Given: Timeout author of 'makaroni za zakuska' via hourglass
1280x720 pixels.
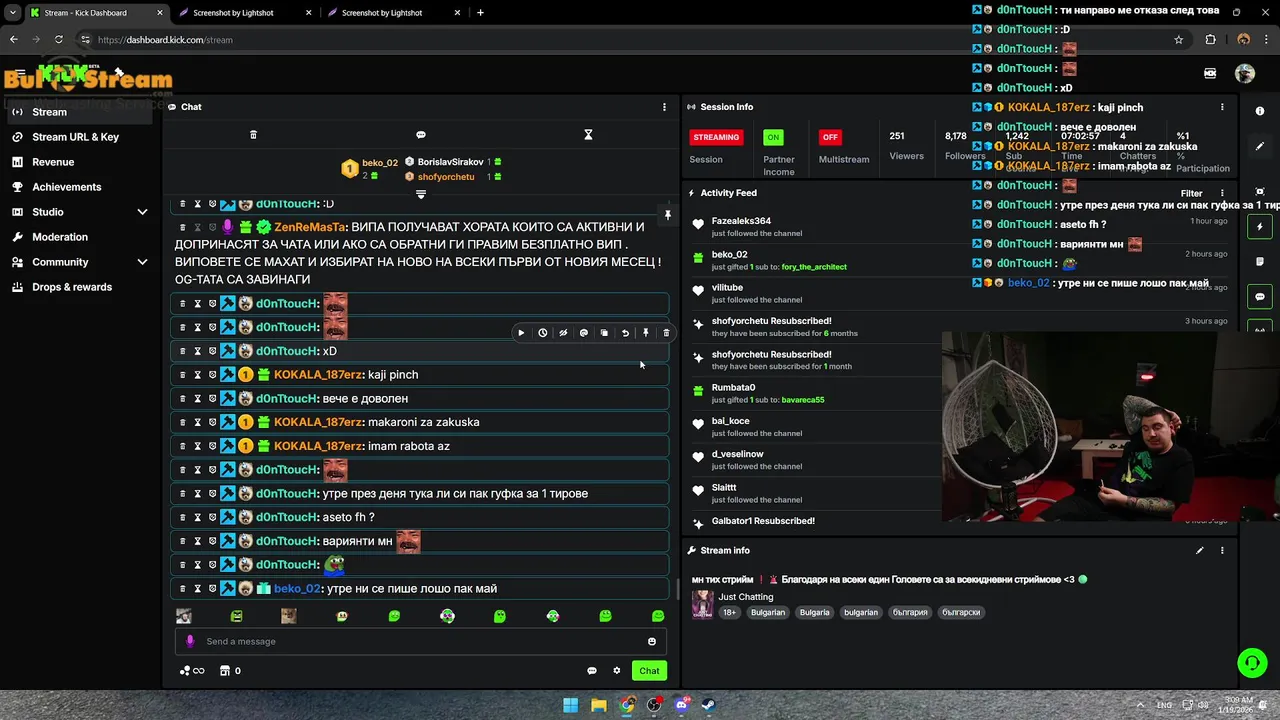Looking at the screenshot, I should [197, 422].
